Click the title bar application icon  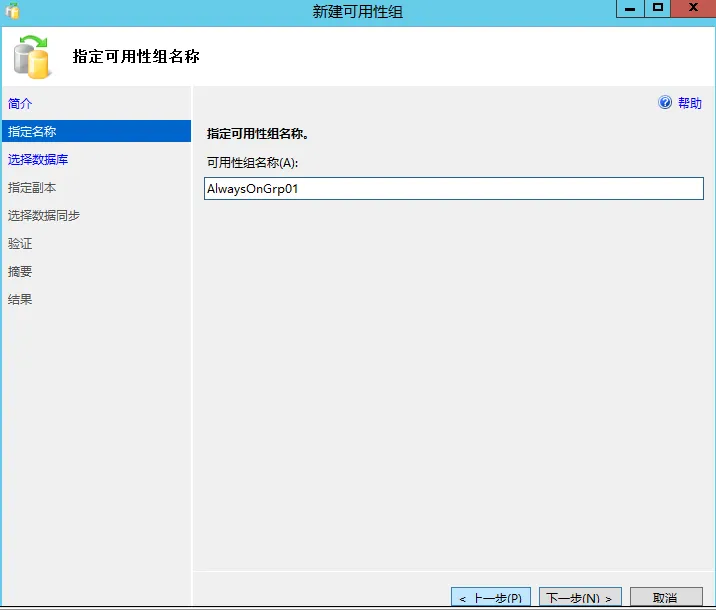click(13, 11)
